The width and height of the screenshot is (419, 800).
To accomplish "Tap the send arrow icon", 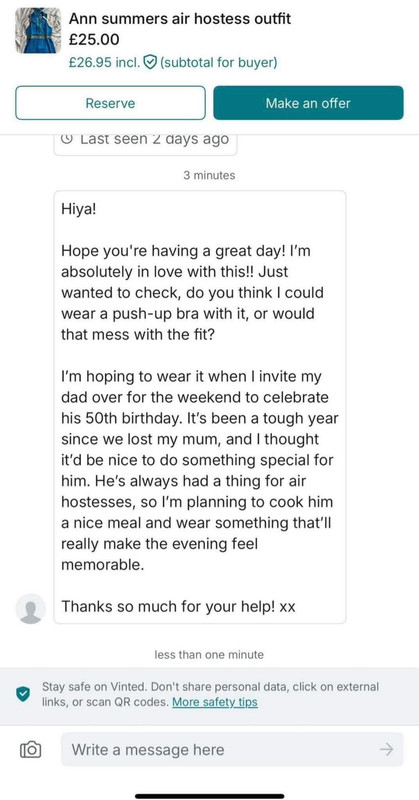I will pyautogui.click(x=386, y=749).
